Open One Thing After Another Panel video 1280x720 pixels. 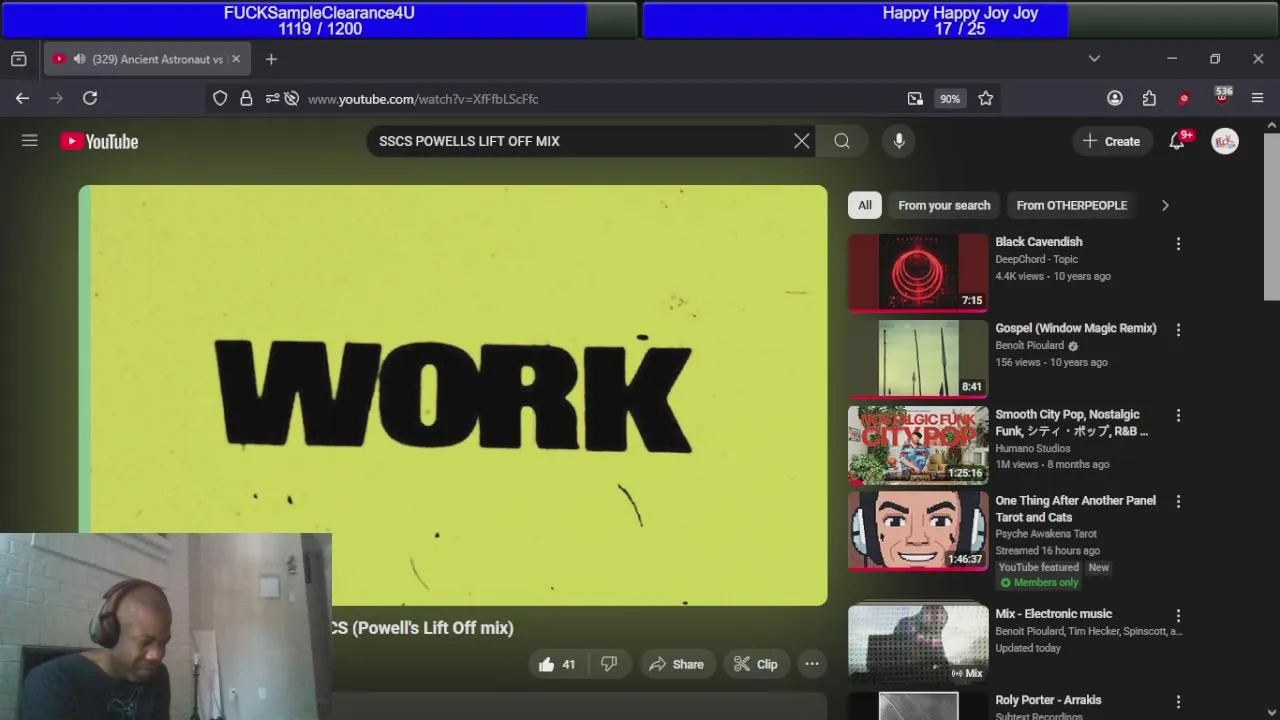(x=918, y=531)
